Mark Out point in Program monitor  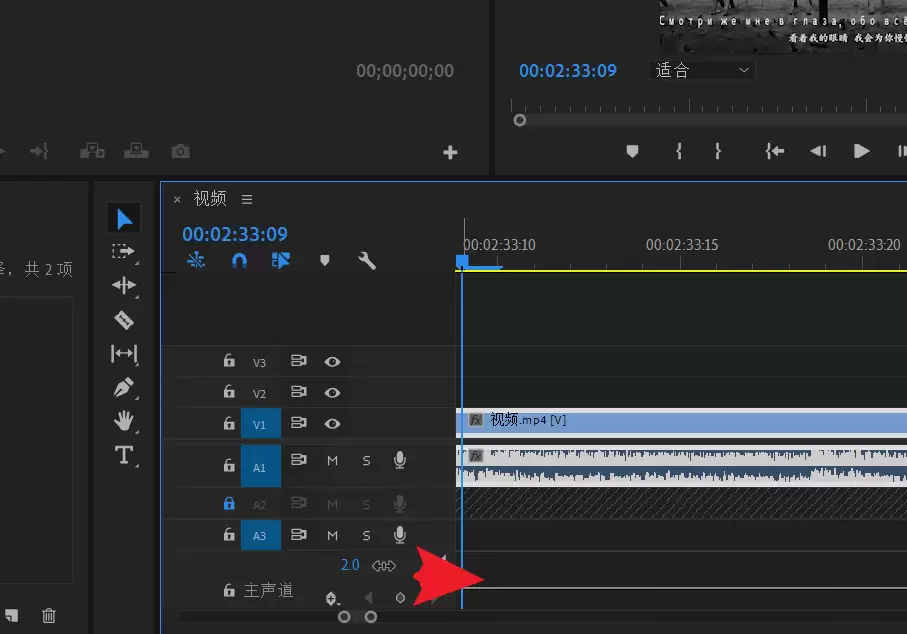718,152
